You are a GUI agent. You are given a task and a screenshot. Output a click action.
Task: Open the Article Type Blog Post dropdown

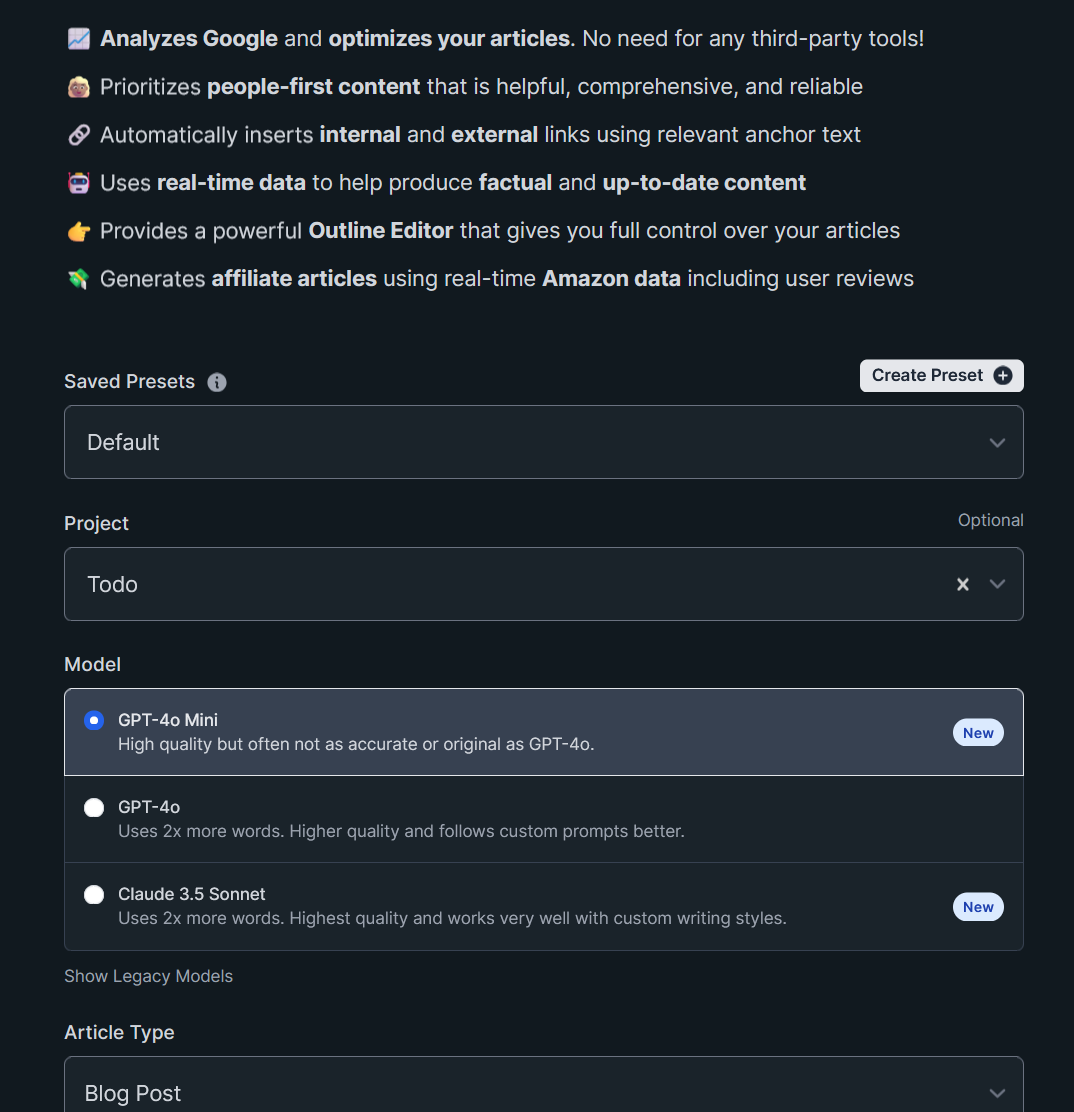[x=543, y=1092]
